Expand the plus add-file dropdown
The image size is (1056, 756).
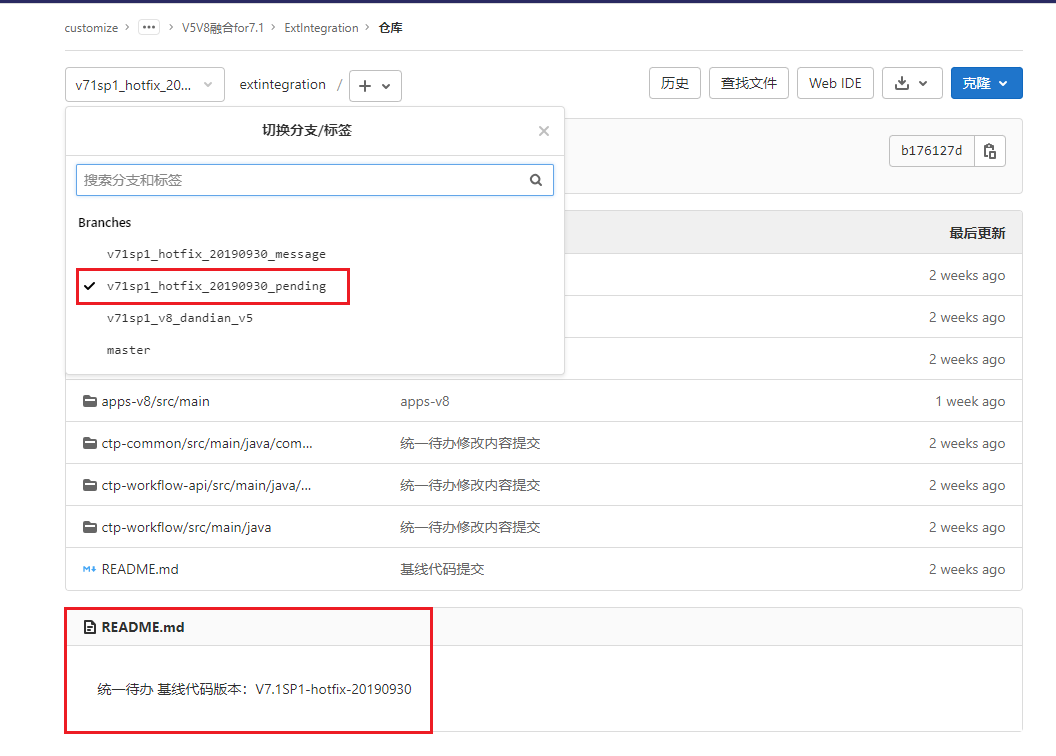click(x=375, y=86)
